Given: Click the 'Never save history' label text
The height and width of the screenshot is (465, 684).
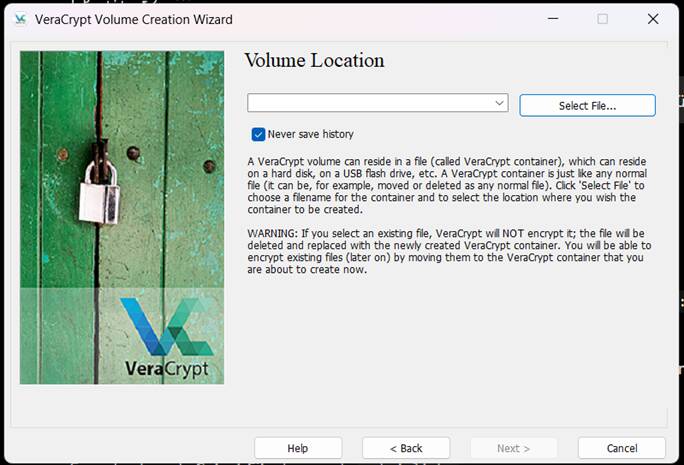Looking at the screenshot, I should pos(311,134).
